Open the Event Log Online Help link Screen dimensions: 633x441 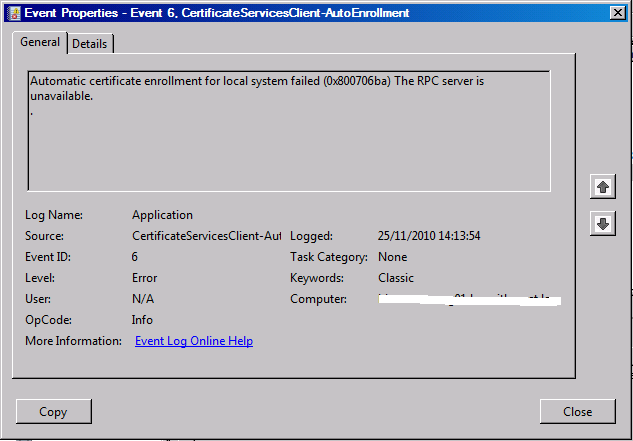194,341
